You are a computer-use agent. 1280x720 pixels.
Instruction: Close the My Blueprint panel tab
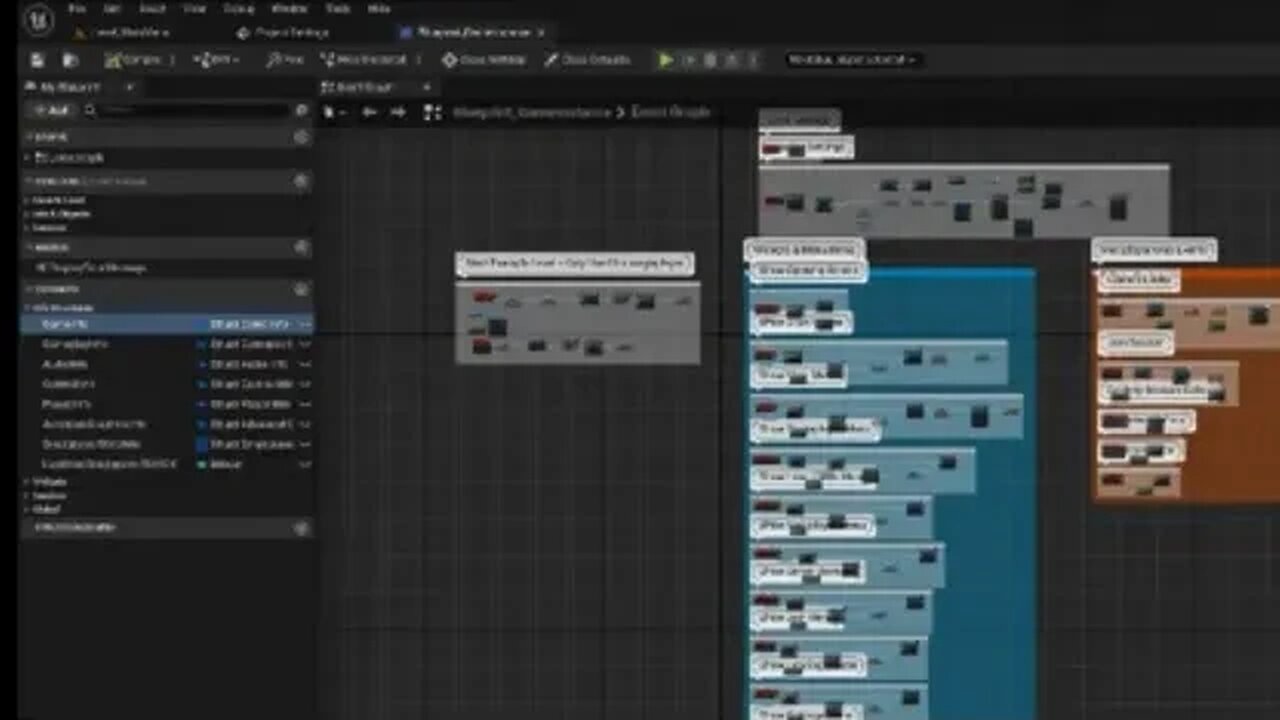[129, 88]
